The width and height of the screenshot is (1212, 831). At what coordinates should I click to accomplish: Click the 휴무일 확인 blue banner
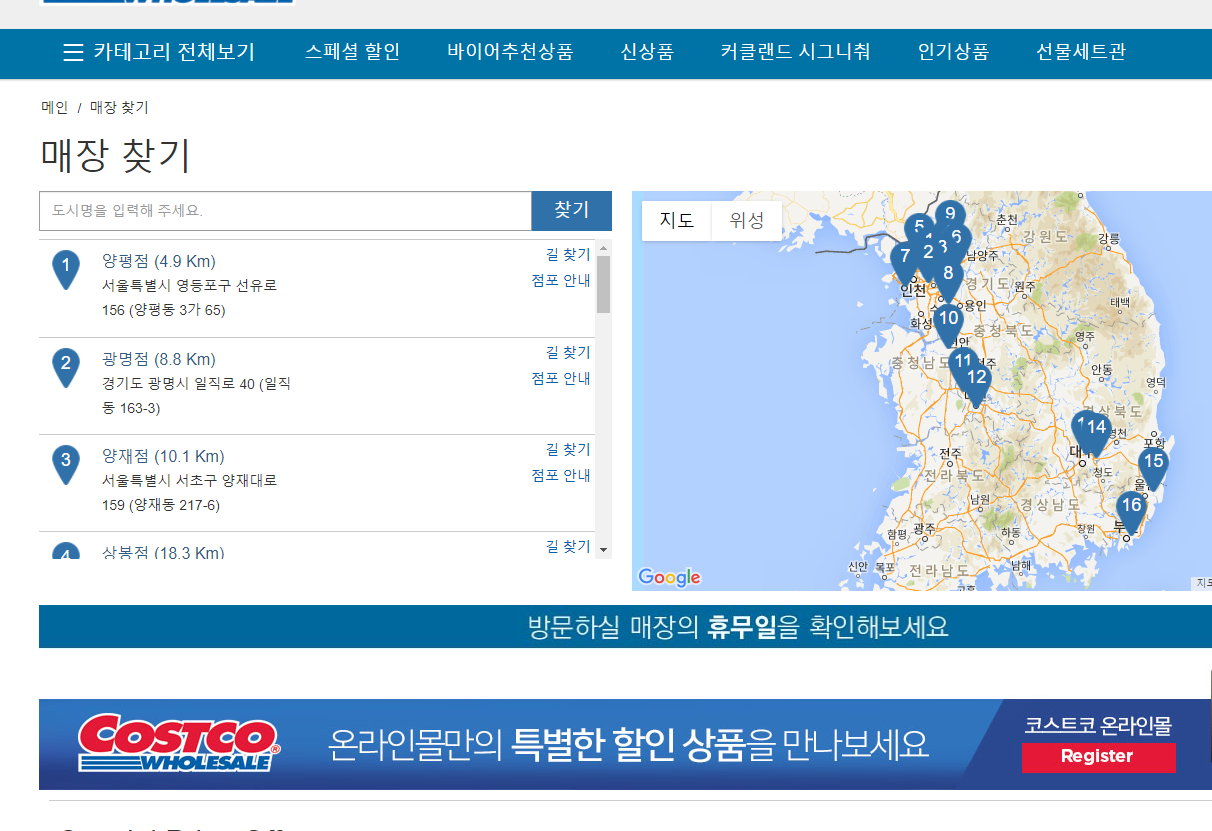625,627
